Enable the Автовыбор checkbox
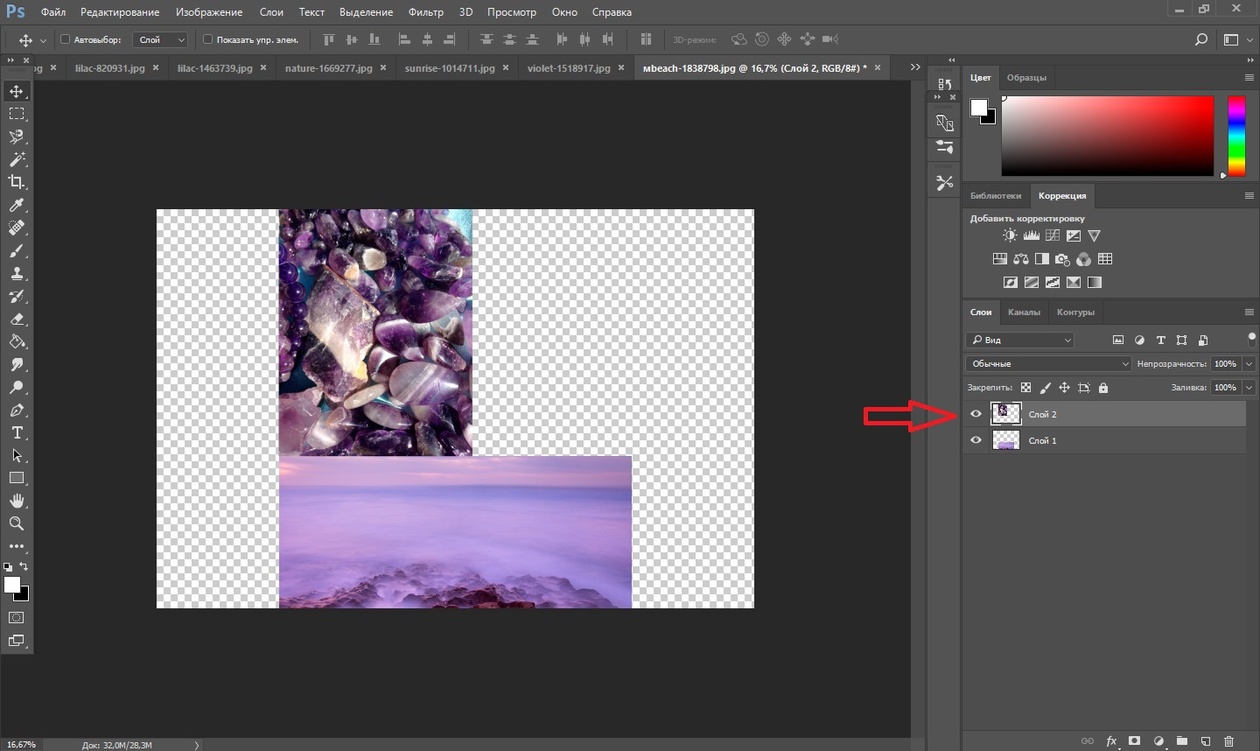This screenshot has height=751, width=1260. (x=66, y=40)
